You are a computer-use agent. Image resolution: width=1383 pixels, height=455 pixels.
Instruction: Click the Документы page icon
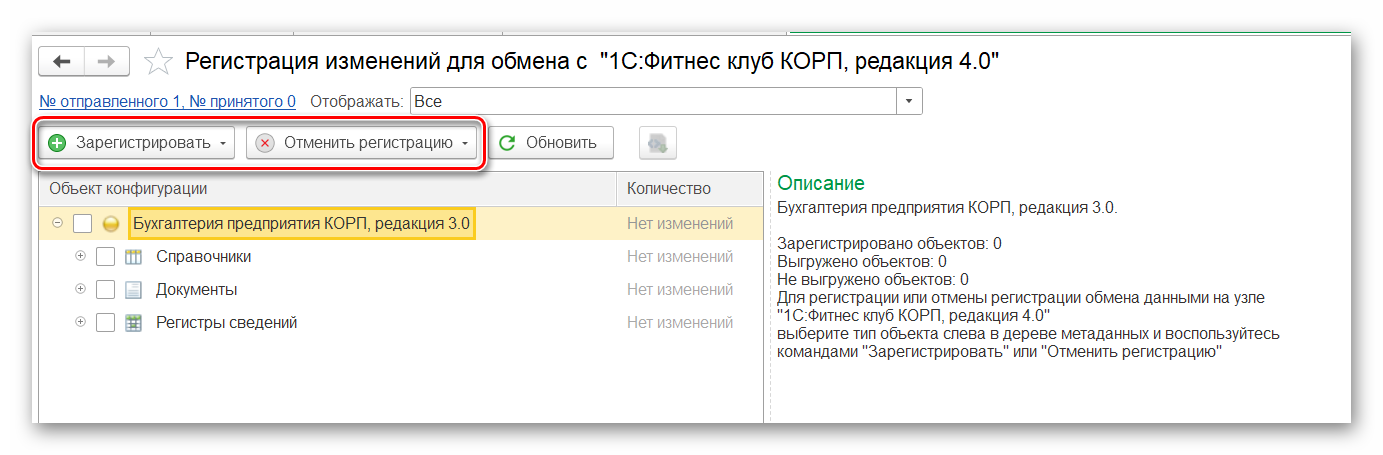click(x=133, y=290)
